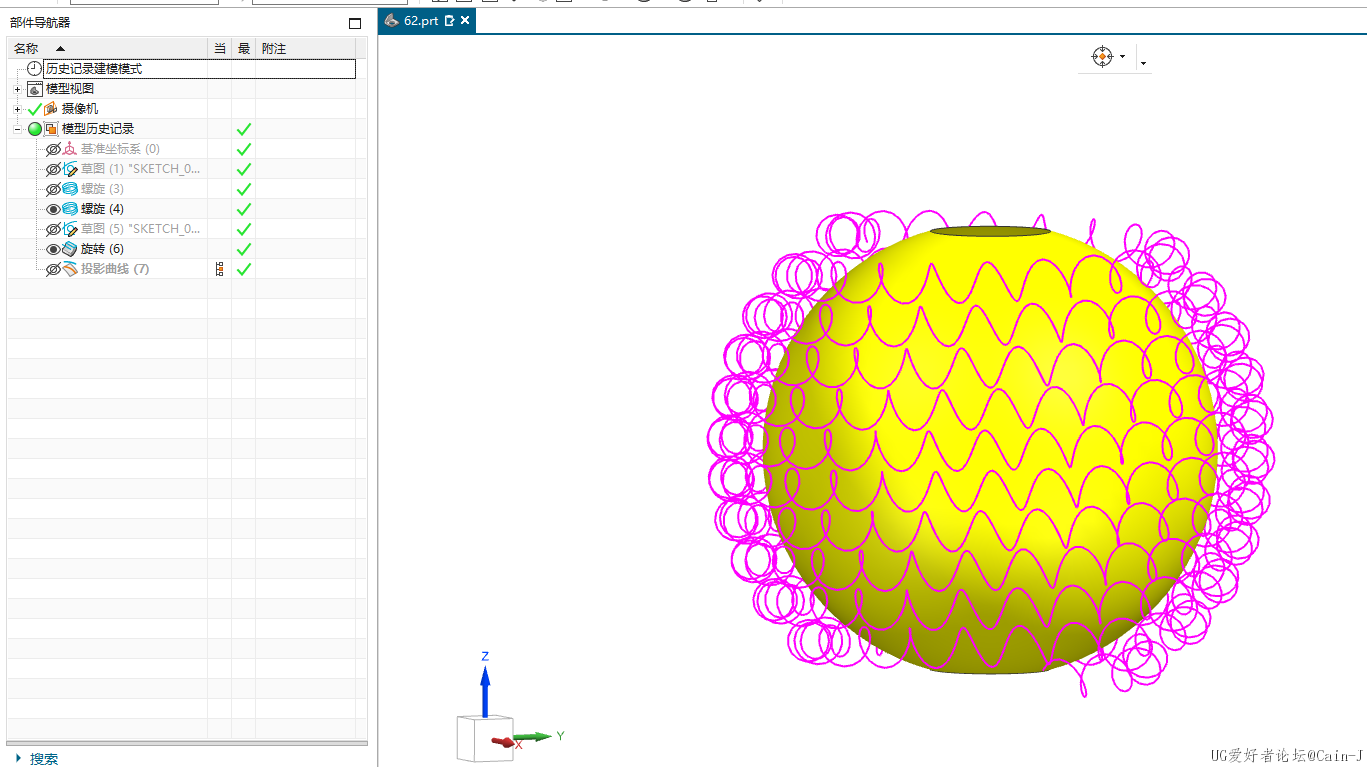Hide the visible 螺旋 (4) feature
Screen dimensions: 1367x767
click(x=54, y=209)
